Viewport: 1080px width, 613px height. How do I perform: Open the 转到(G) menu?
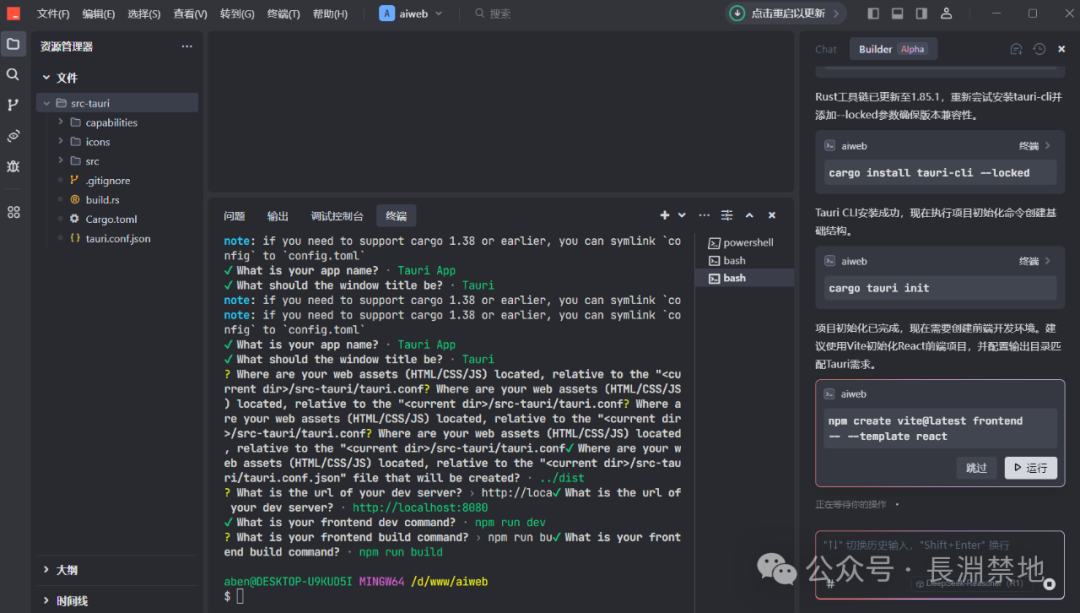(x=237, y=14)
